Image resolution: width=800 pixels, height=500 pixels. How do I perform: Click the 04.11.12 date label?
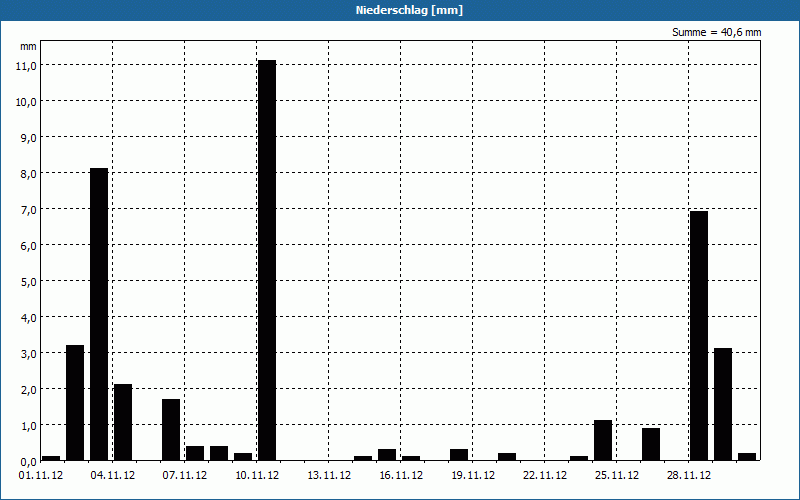pos(113,475)
